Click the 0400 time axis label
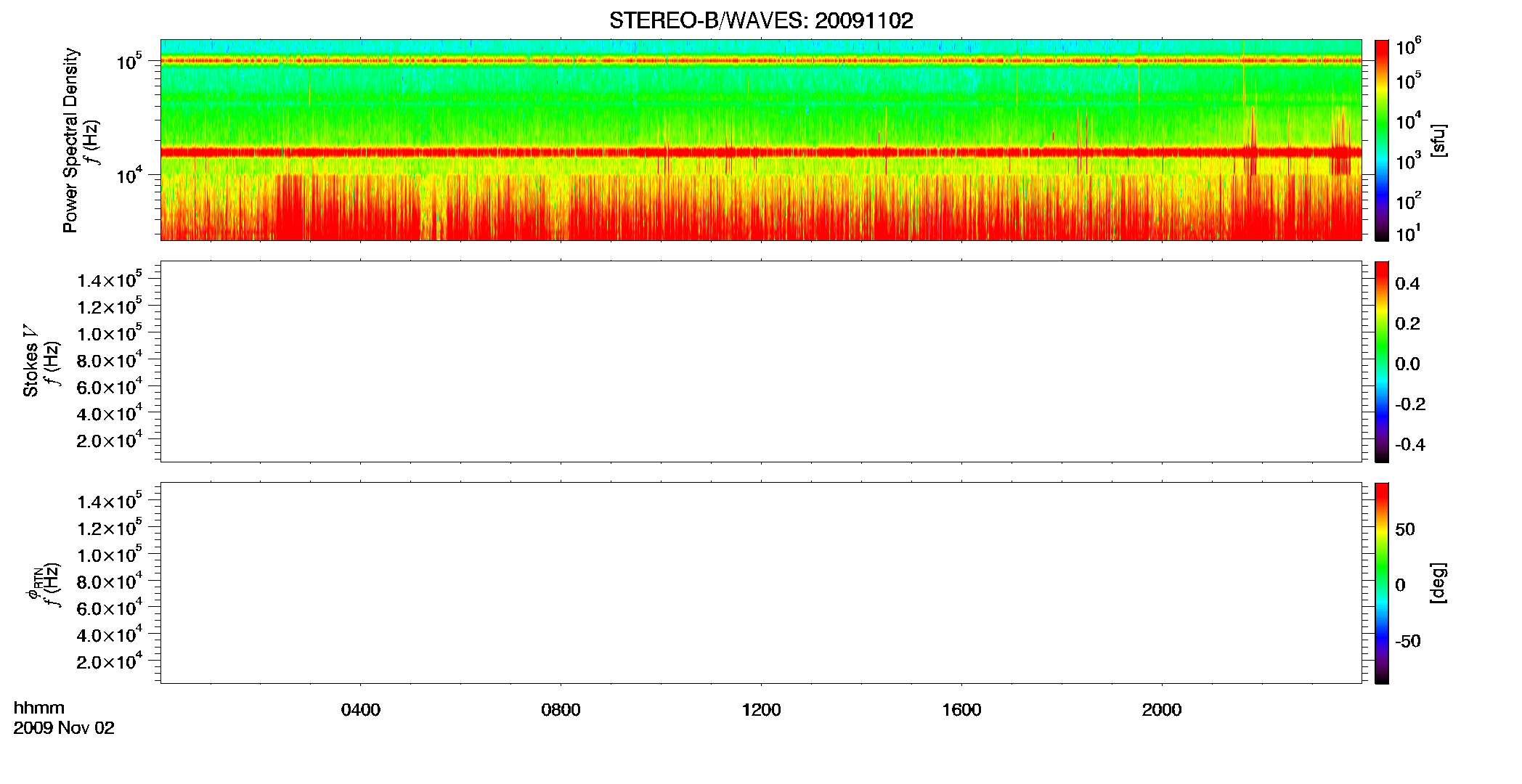 361,710
